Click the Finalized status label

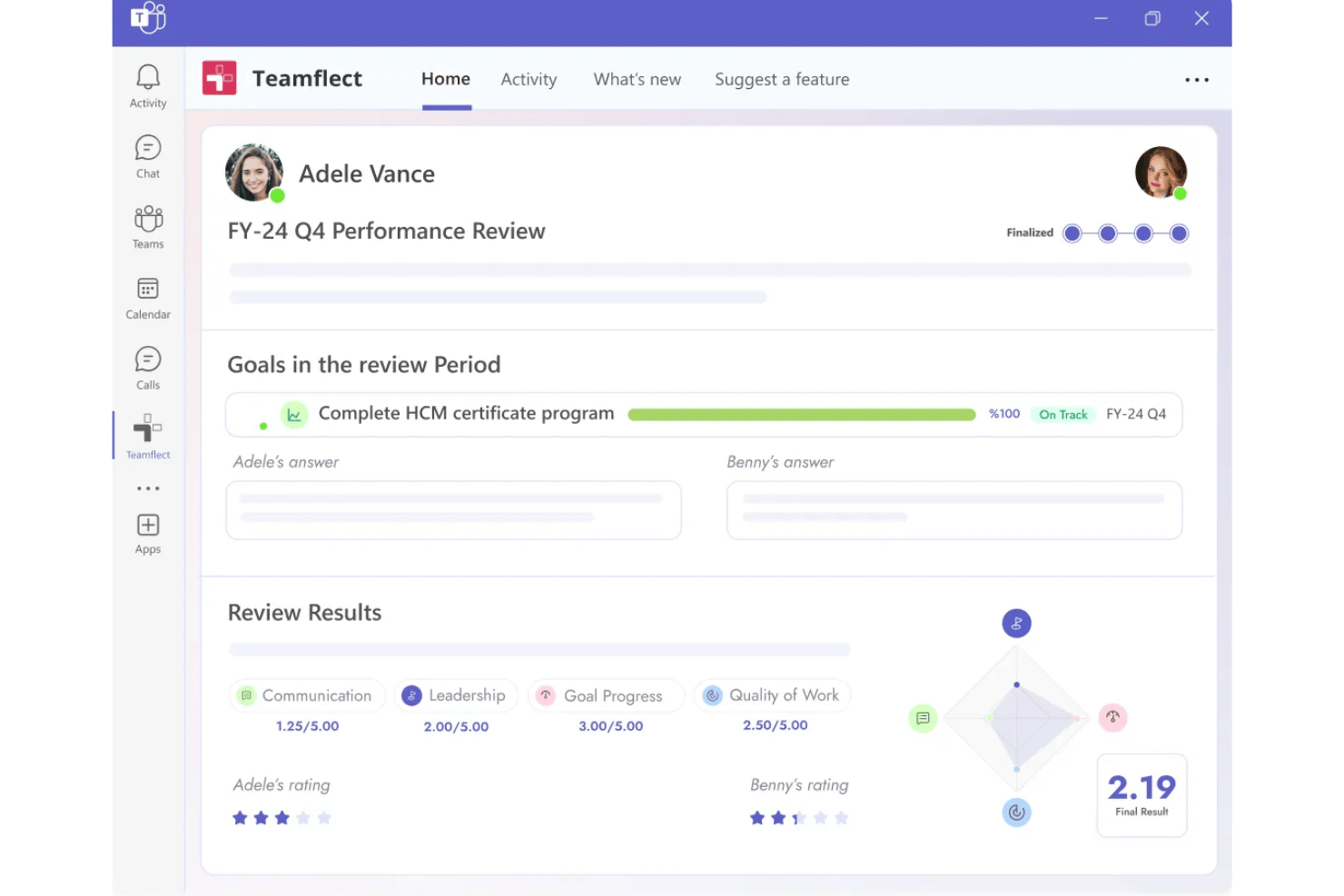[1030, 232]
